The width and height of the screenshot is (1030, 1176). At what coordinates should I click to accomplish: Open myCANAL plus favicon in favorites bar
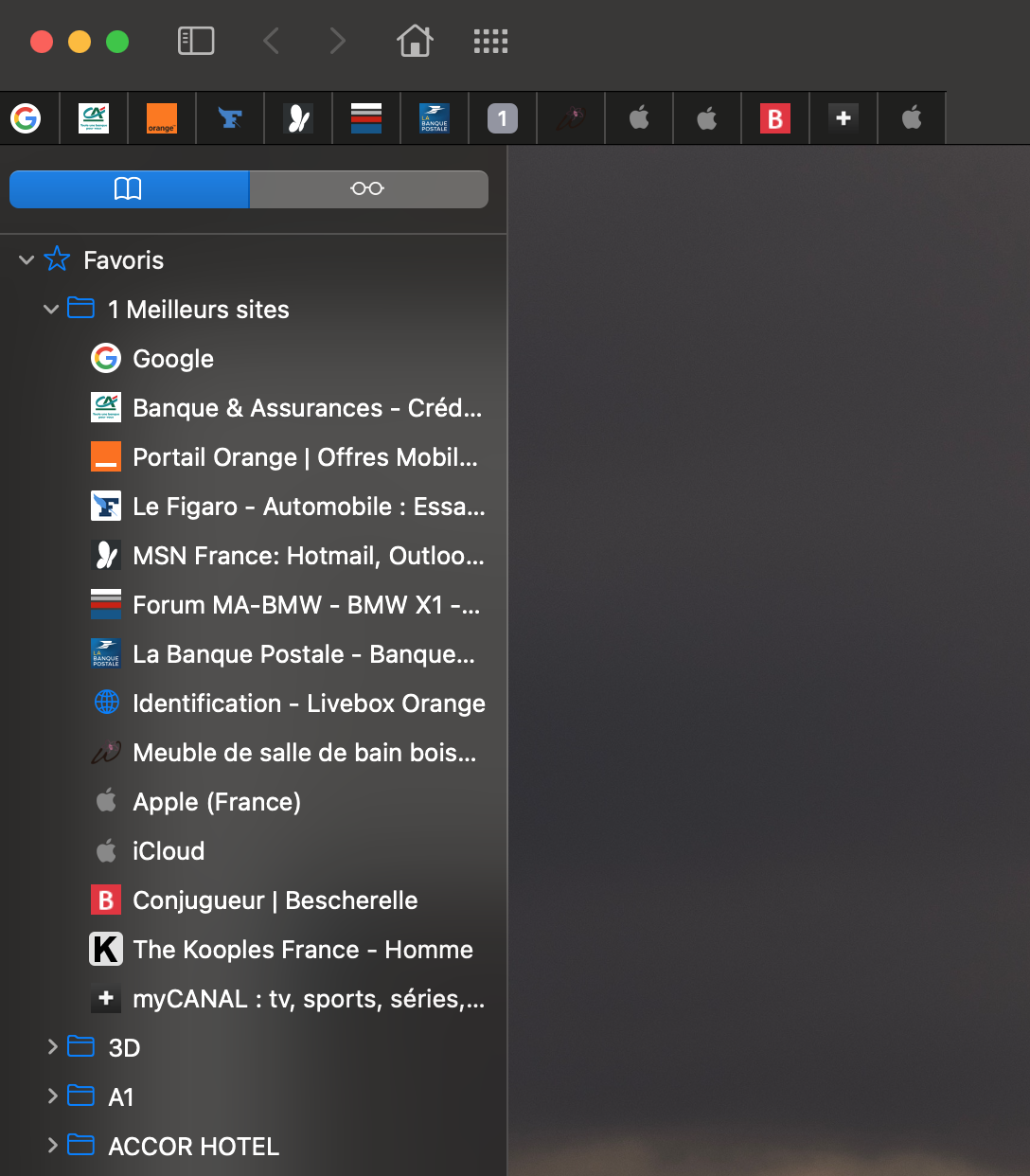[844, 118]
